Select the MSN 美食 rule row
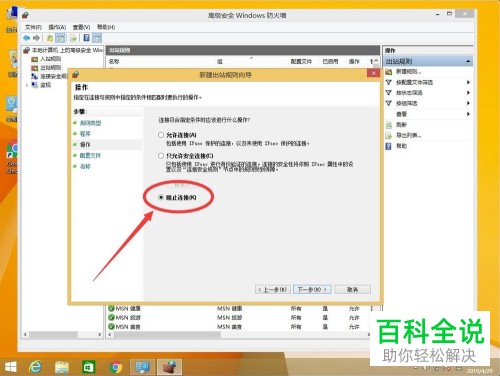The height and width of the screenshot is (376, 500). (239, 327)
